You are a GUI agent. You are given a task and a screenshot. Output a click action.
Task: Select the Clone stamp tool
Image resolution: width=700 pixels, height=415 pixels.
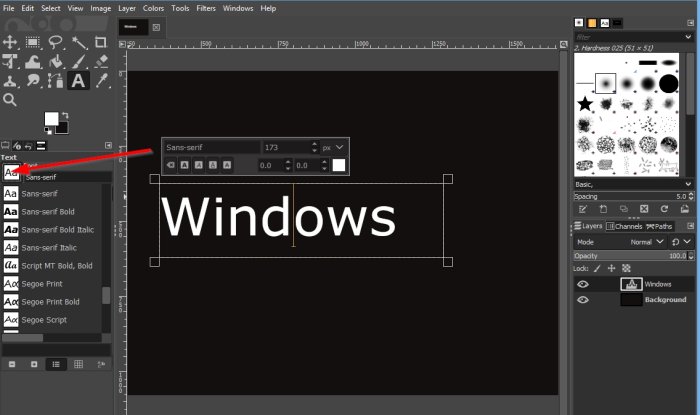click(10, 81)
